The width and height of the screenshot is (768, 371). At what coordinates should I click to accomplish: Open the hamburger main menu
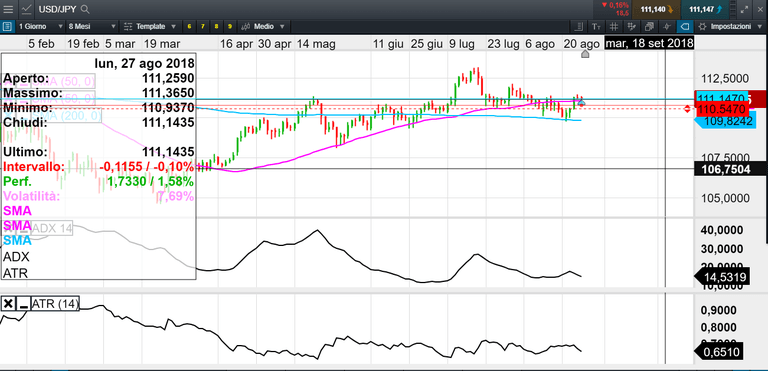tap(8, 9)
